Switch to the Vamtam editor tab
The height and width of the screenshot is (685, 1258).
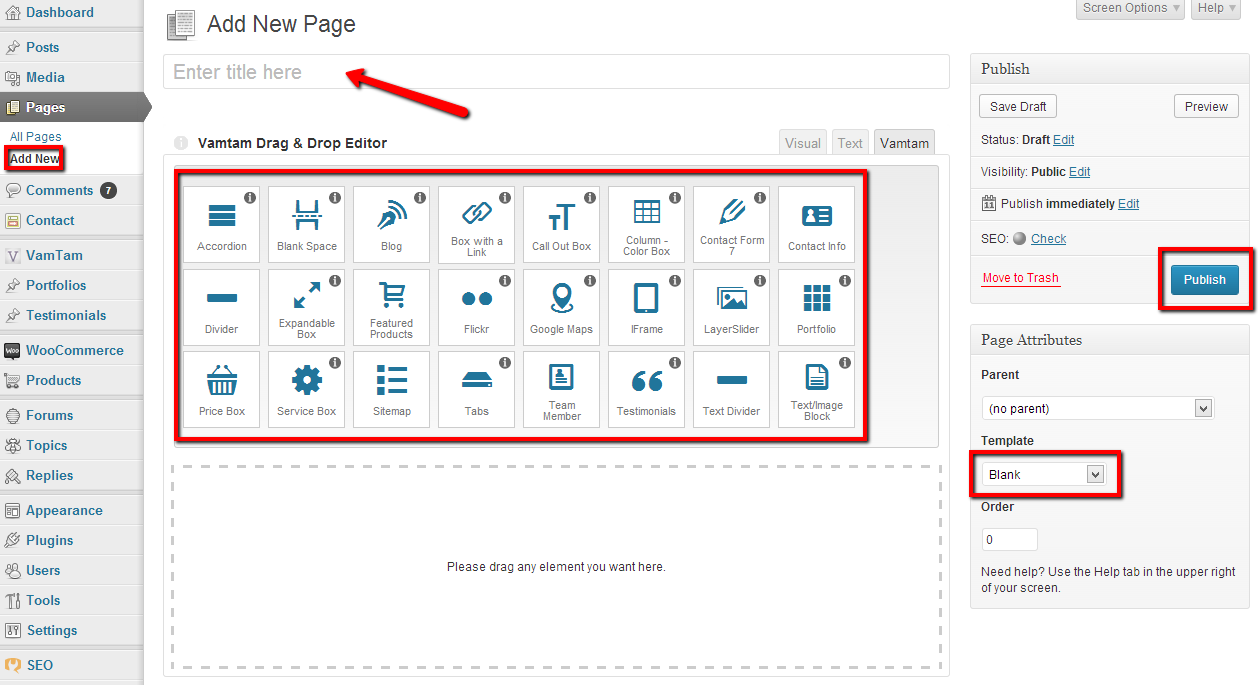[904, 143]
